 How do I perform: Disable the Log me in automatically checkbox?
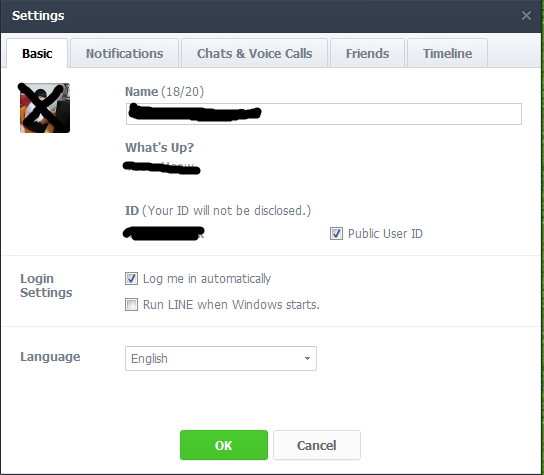(x=131, y=279)
